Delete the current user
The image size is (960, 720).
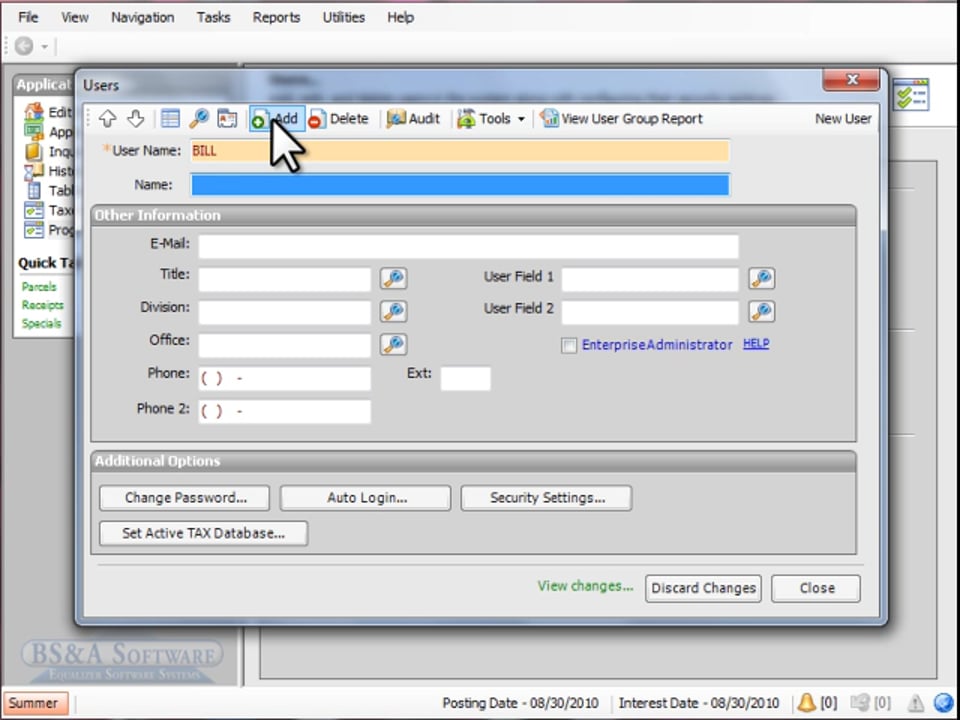pyautogui.click(x=339, y=119)
